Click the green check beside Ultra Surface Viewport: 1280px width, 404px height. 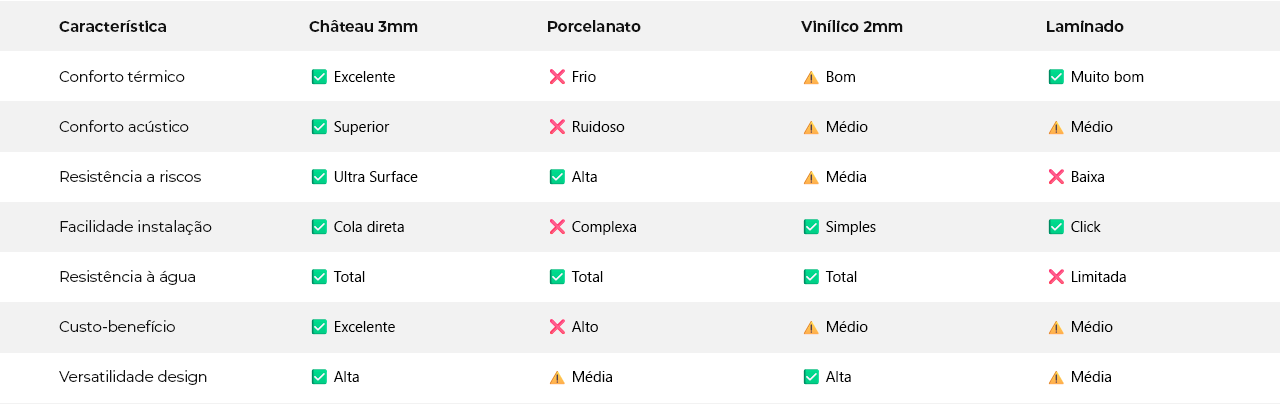pyautogui.click(x=319, y=177)
